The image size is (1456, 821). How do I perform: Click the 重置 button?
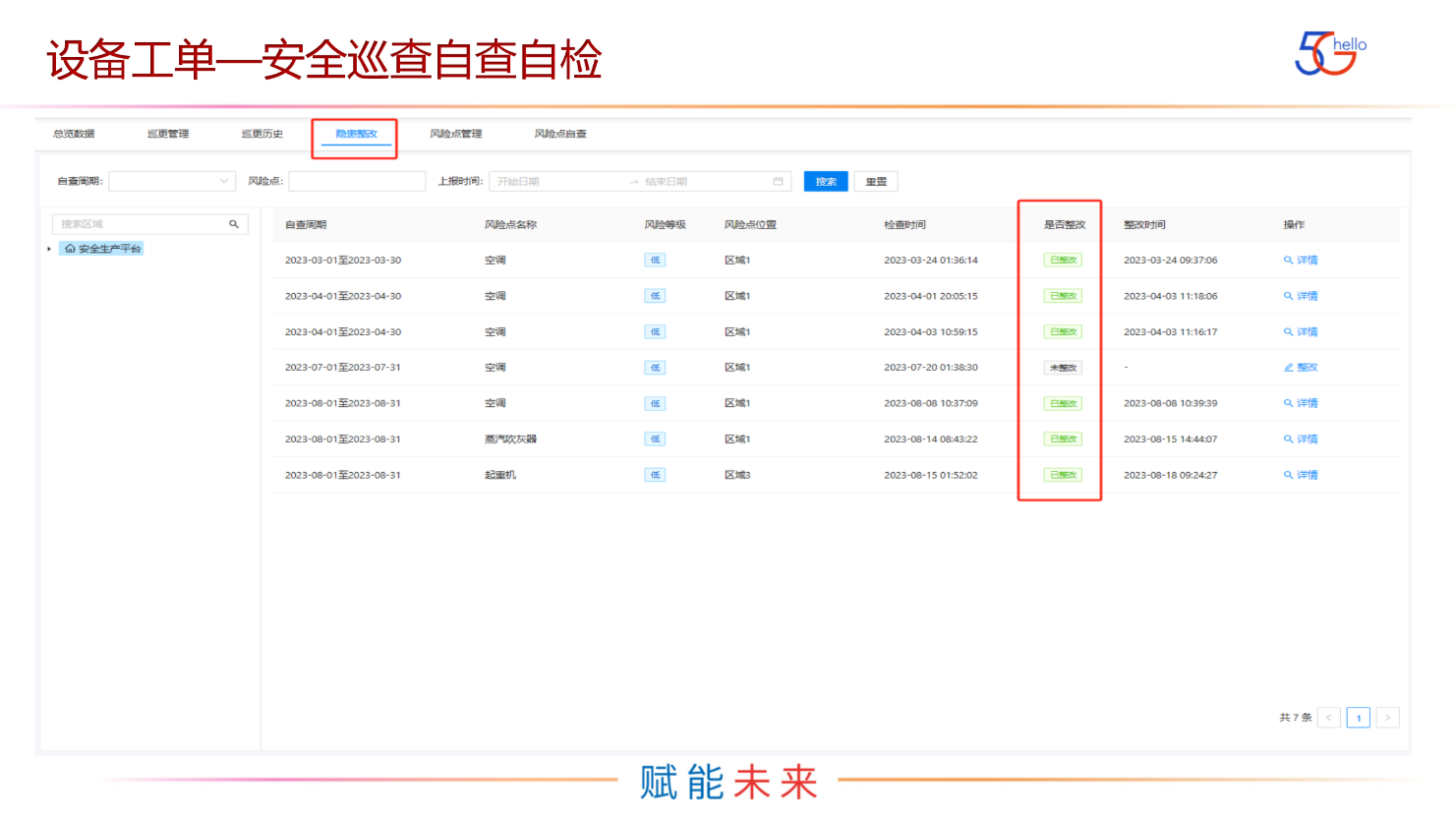[x=876, y=182]
